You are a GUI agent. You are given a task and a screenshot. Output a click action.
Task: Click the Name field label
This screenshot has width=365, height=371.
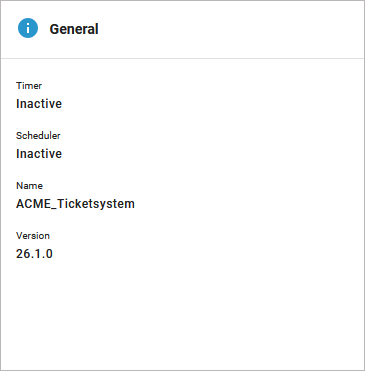coord(29,186)
